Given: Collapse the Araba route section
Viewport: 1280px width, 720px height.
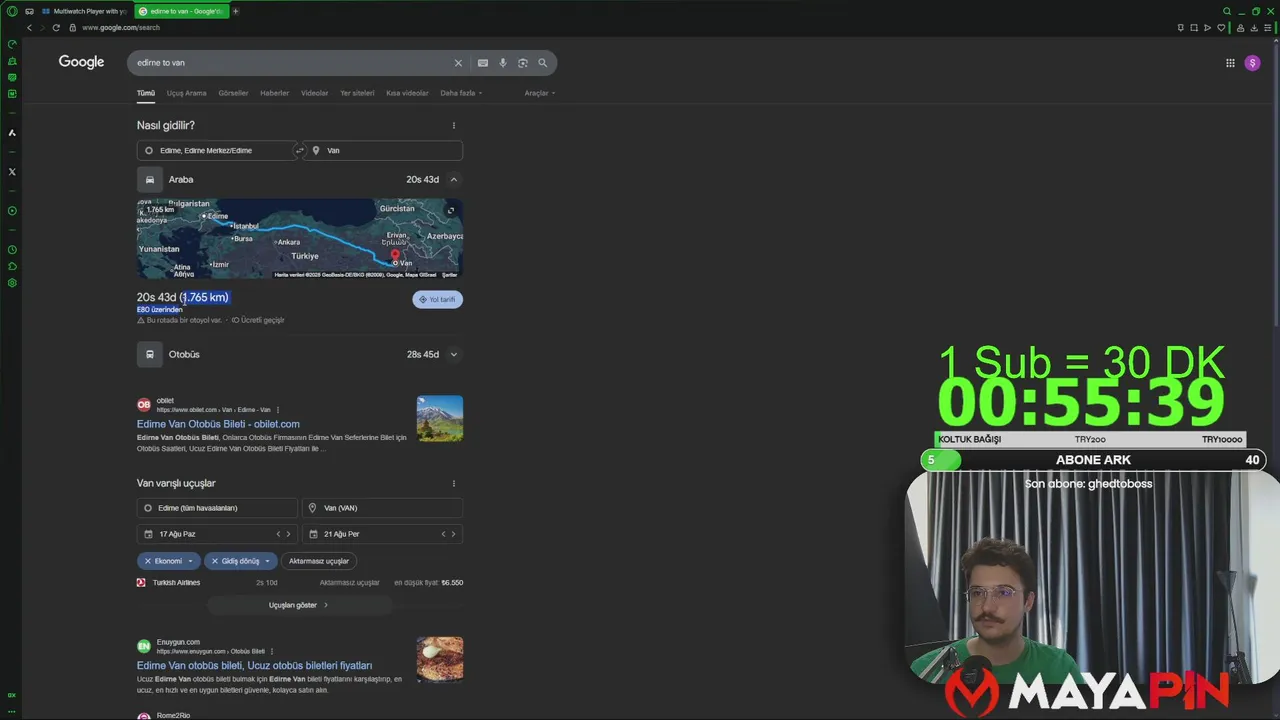Looking at the screenshot, I should 453,180.
